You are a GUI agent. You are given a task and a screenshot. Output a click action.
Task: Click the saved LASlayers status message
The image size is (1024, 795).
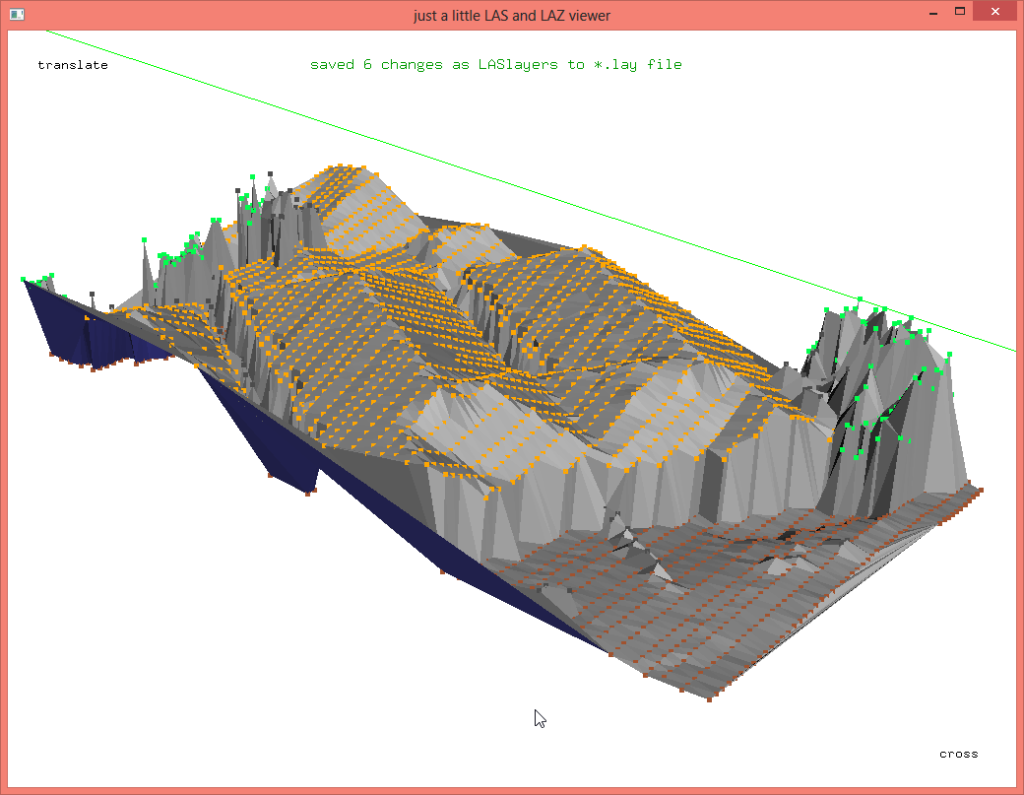496,64
